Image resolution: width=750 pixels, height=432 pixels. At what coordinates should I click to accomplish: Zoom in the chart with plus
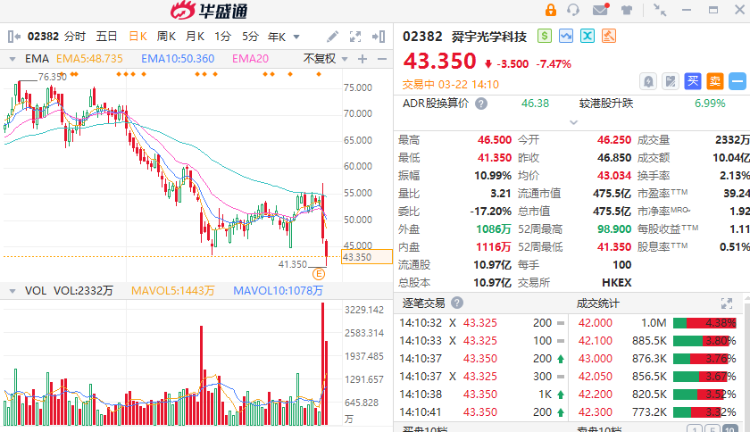(x=363, y=59)
